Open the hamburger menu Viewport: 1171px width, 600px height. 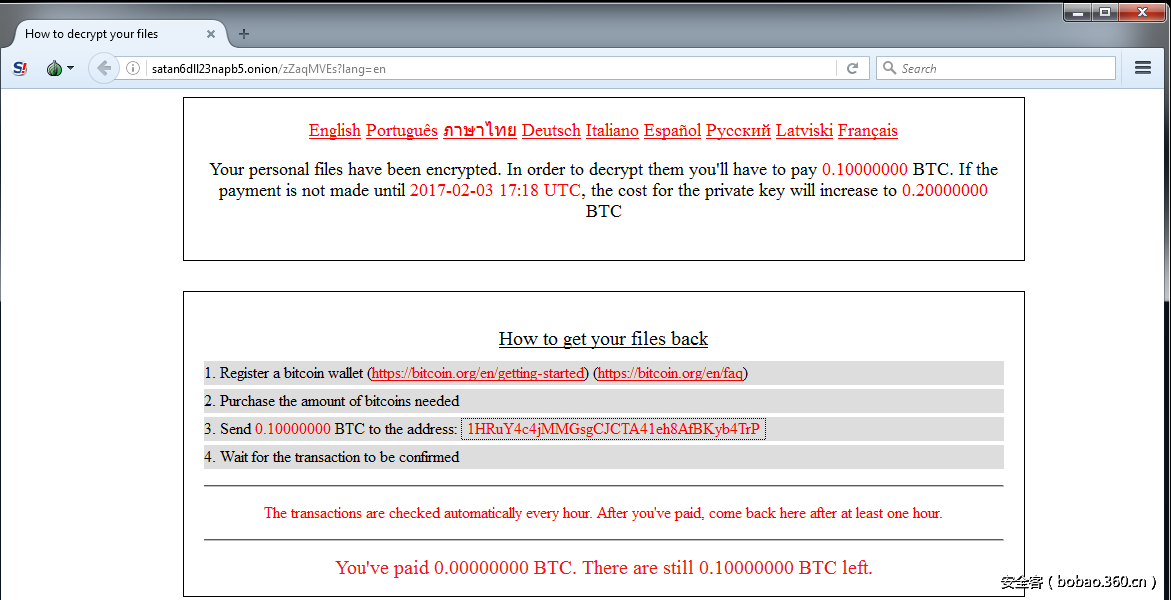[x=1143, y=69]
